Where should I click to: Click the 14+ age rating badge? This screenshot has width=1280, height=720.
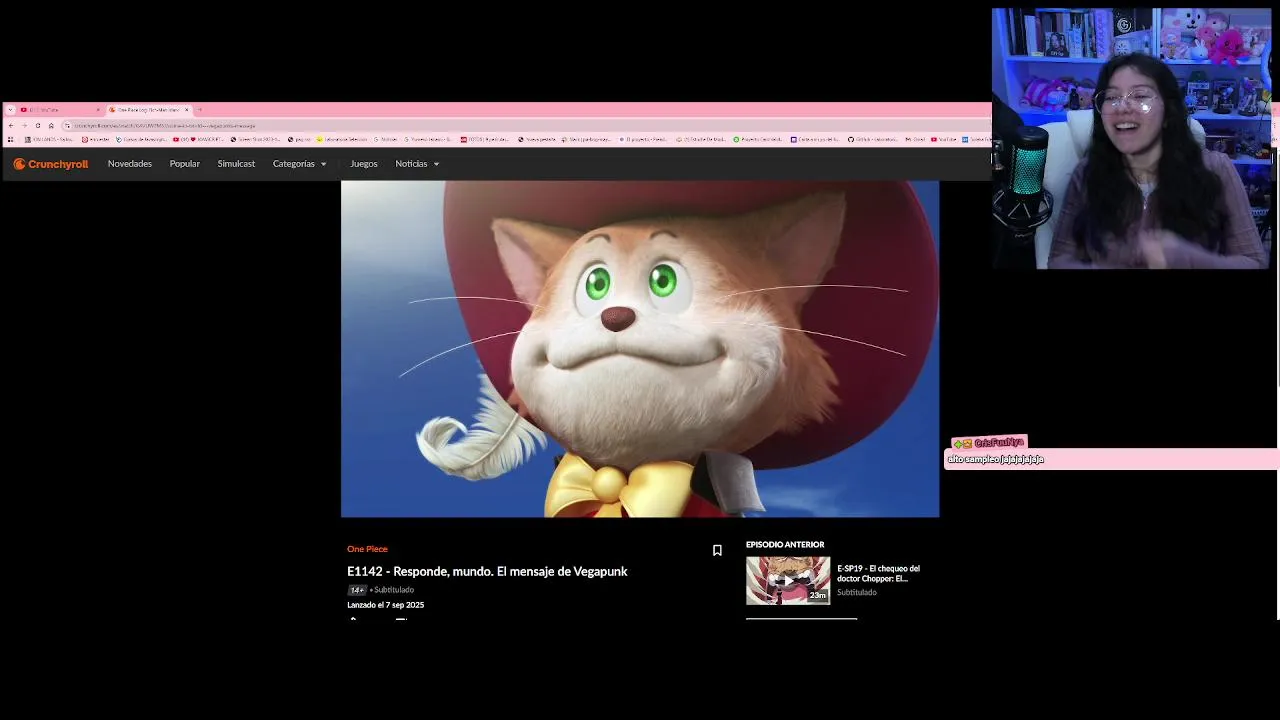tap(357, 590)
